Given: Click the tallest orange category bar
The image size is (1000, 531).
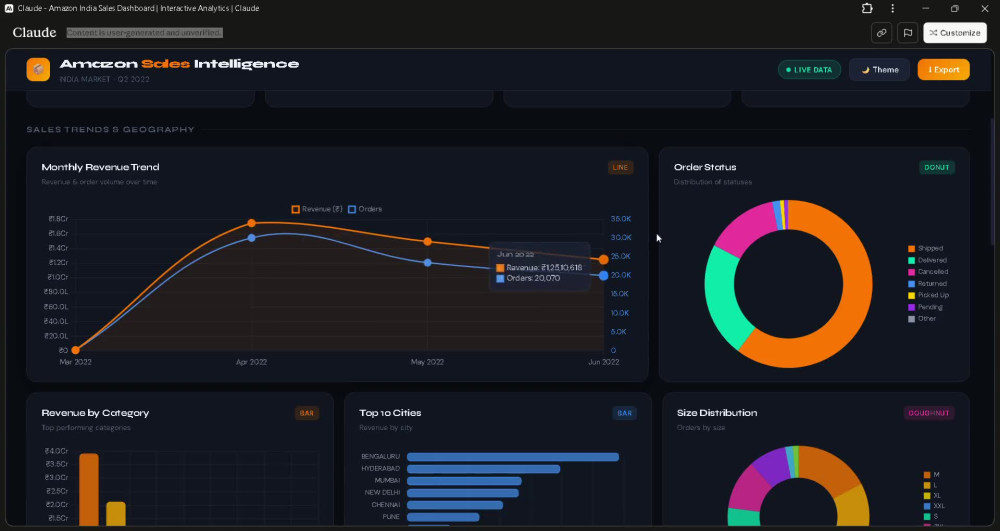Looking at the screenshot, I should coord(89,490).
